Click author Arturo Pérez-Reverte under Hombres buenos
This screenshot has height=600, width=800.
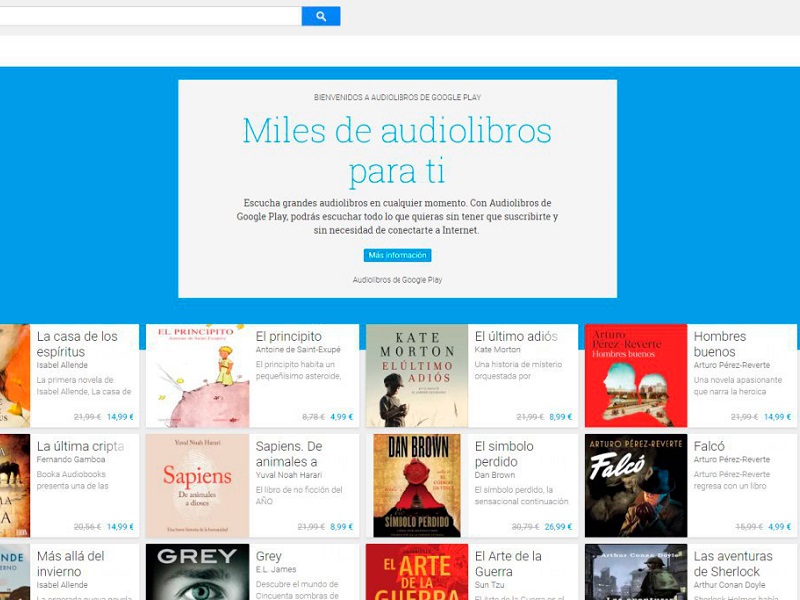click(x=732, y=365)
